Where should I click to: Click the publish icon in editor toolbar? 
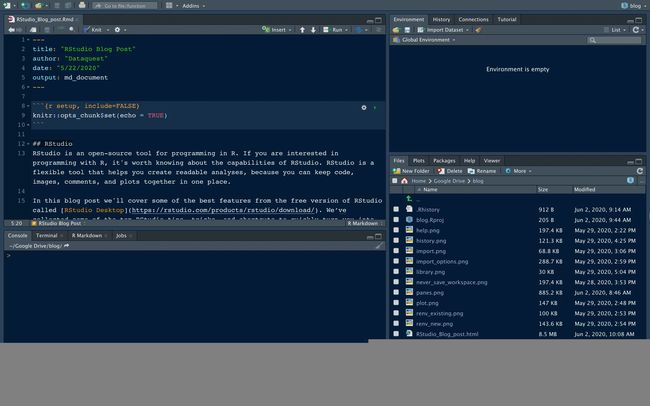pos(359,30)
